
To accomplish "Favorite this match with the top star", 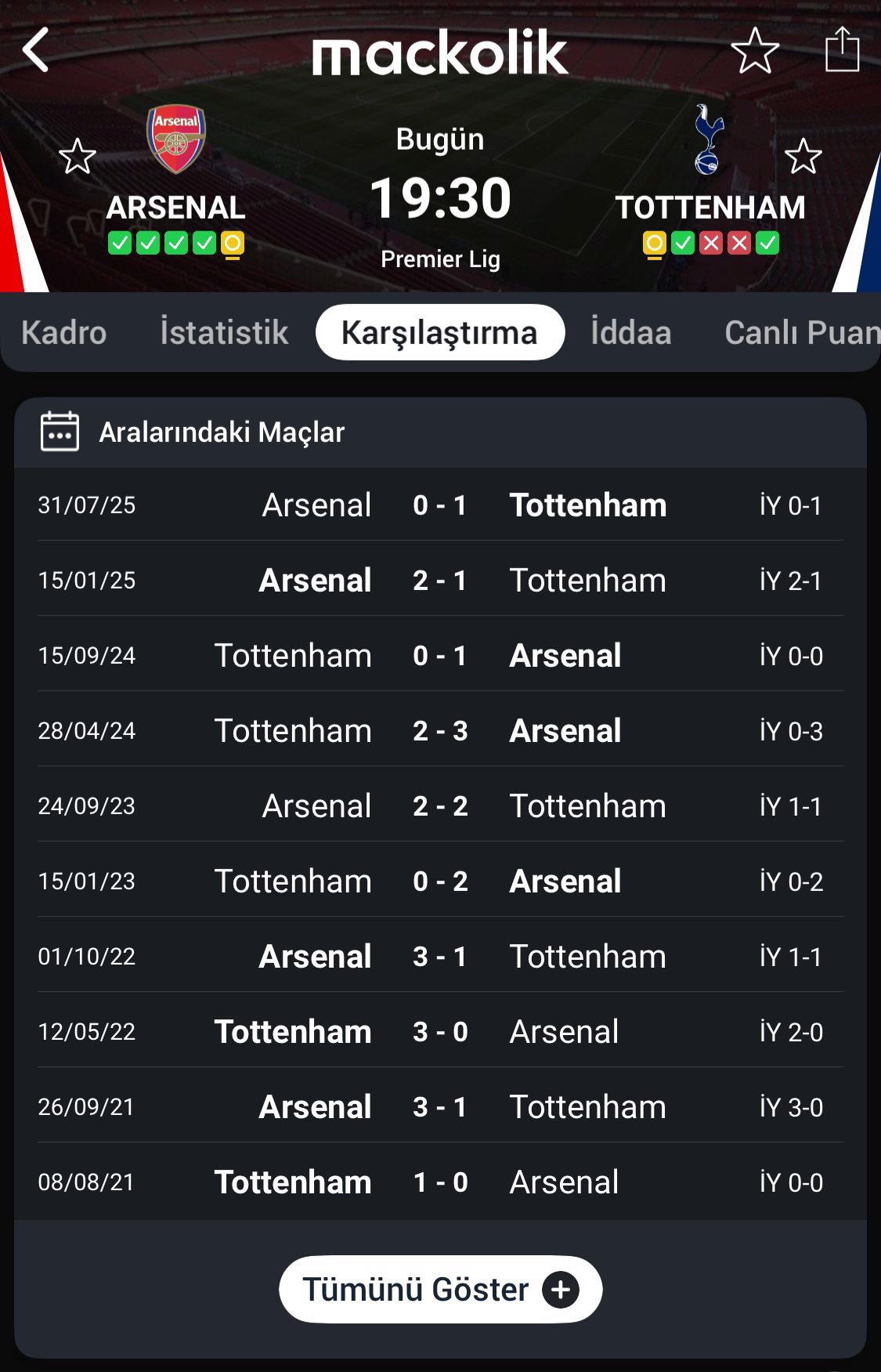I will click(x=755, y=50).
